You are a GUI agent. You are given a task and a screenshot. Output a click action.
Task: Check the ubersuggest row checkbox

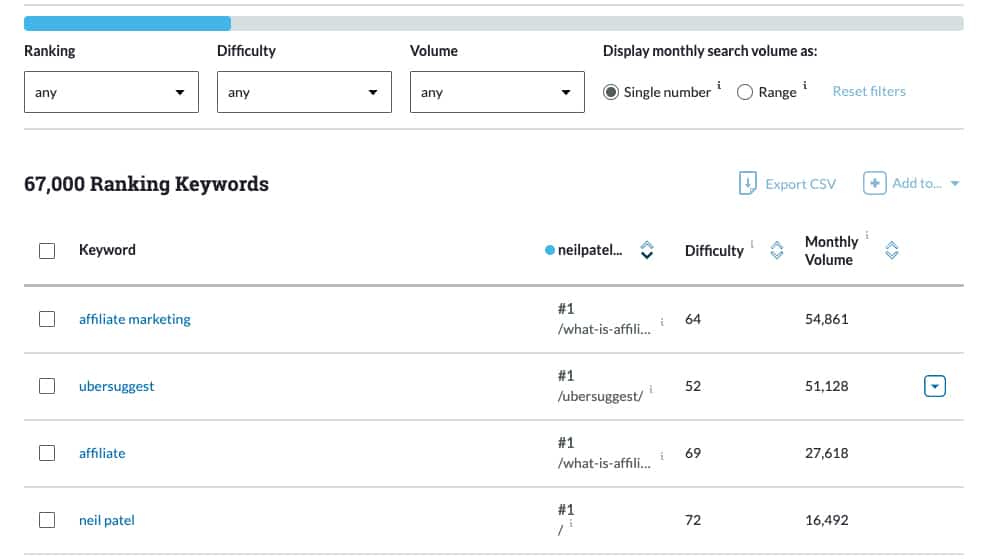47,386
